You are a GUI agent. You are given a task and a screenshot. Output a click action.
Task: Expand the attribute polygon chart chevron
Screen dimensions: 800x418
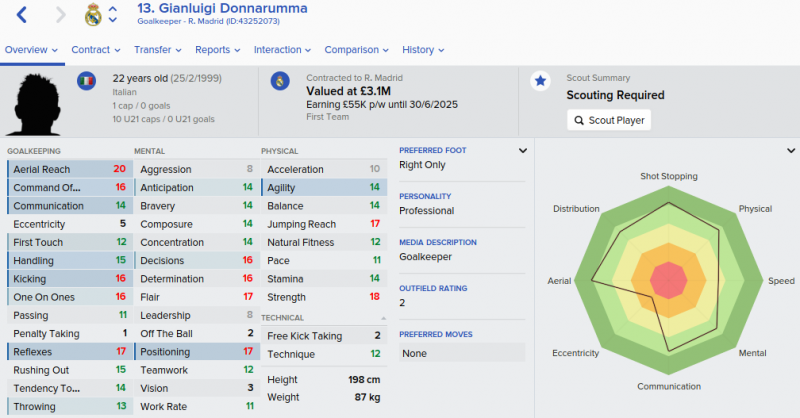point(791,151)
